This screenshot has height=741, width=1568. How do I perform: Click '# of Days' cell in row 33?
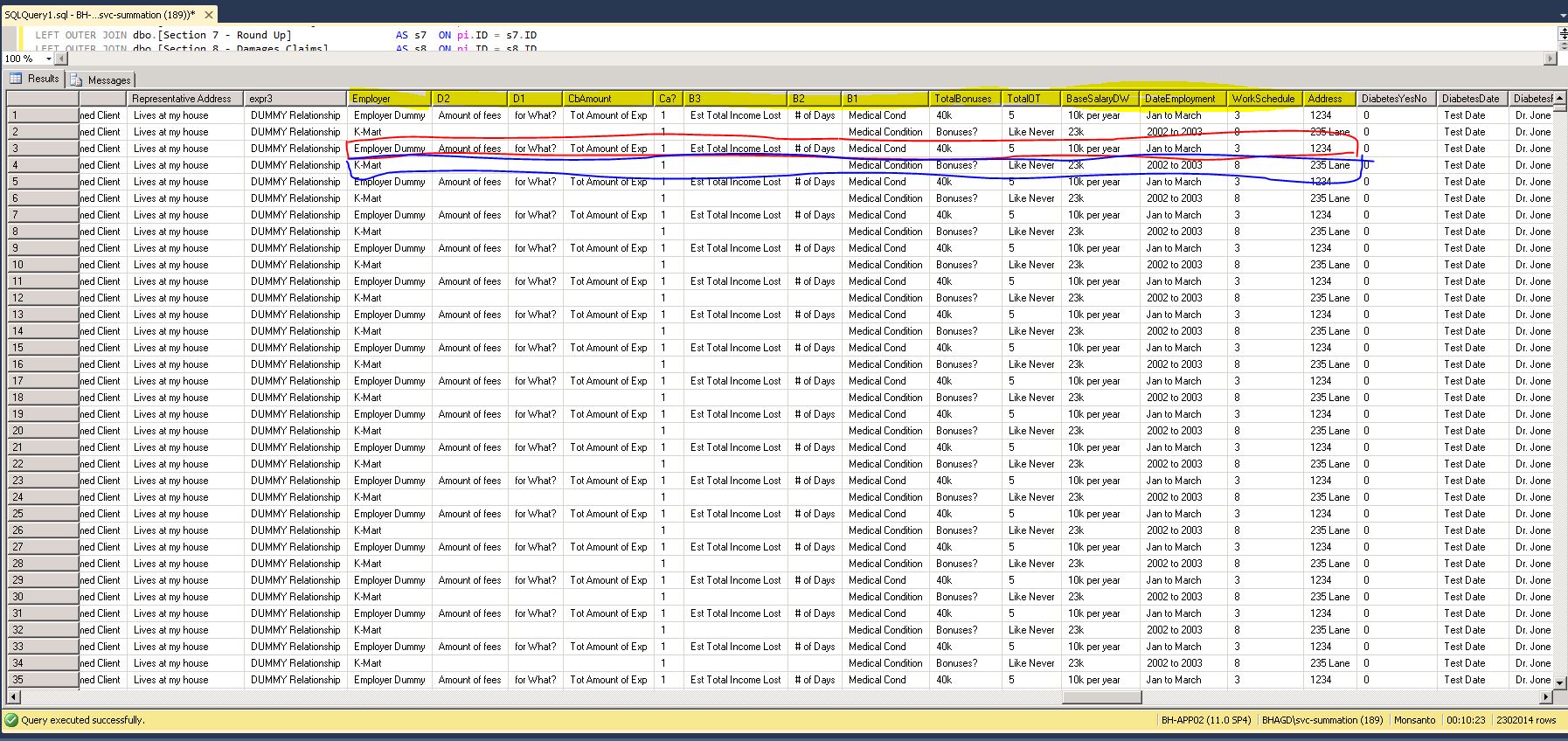tap(814, 647)
